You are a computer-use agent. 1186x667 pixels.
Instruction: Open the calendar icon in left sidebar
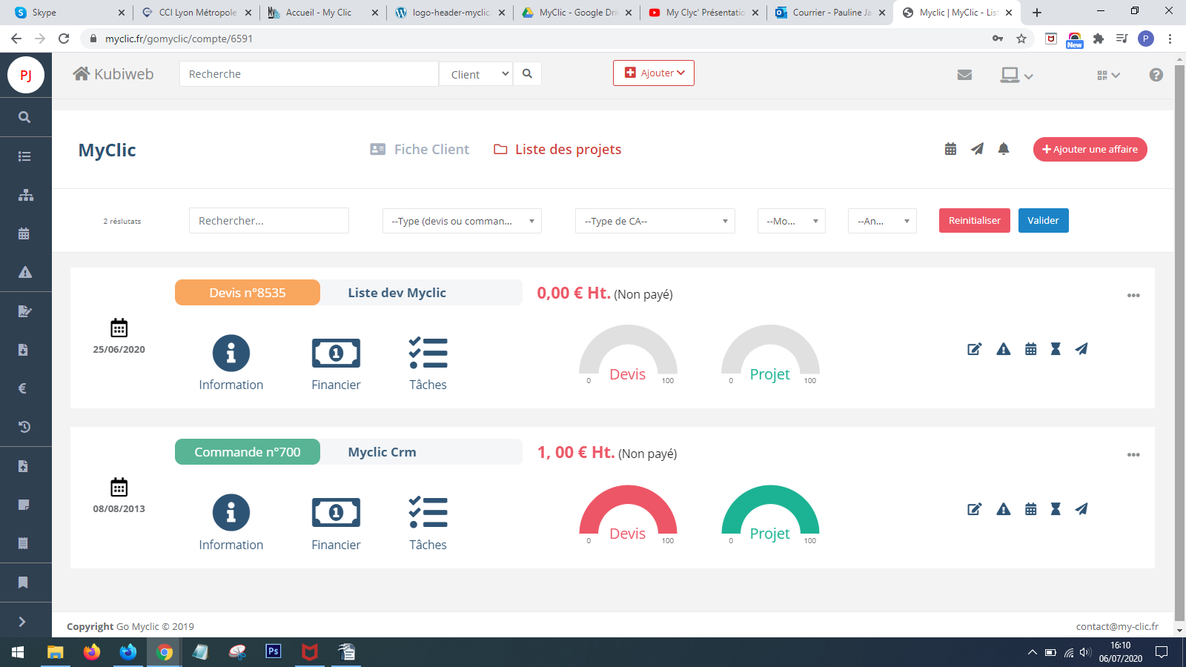click(25, 234)
